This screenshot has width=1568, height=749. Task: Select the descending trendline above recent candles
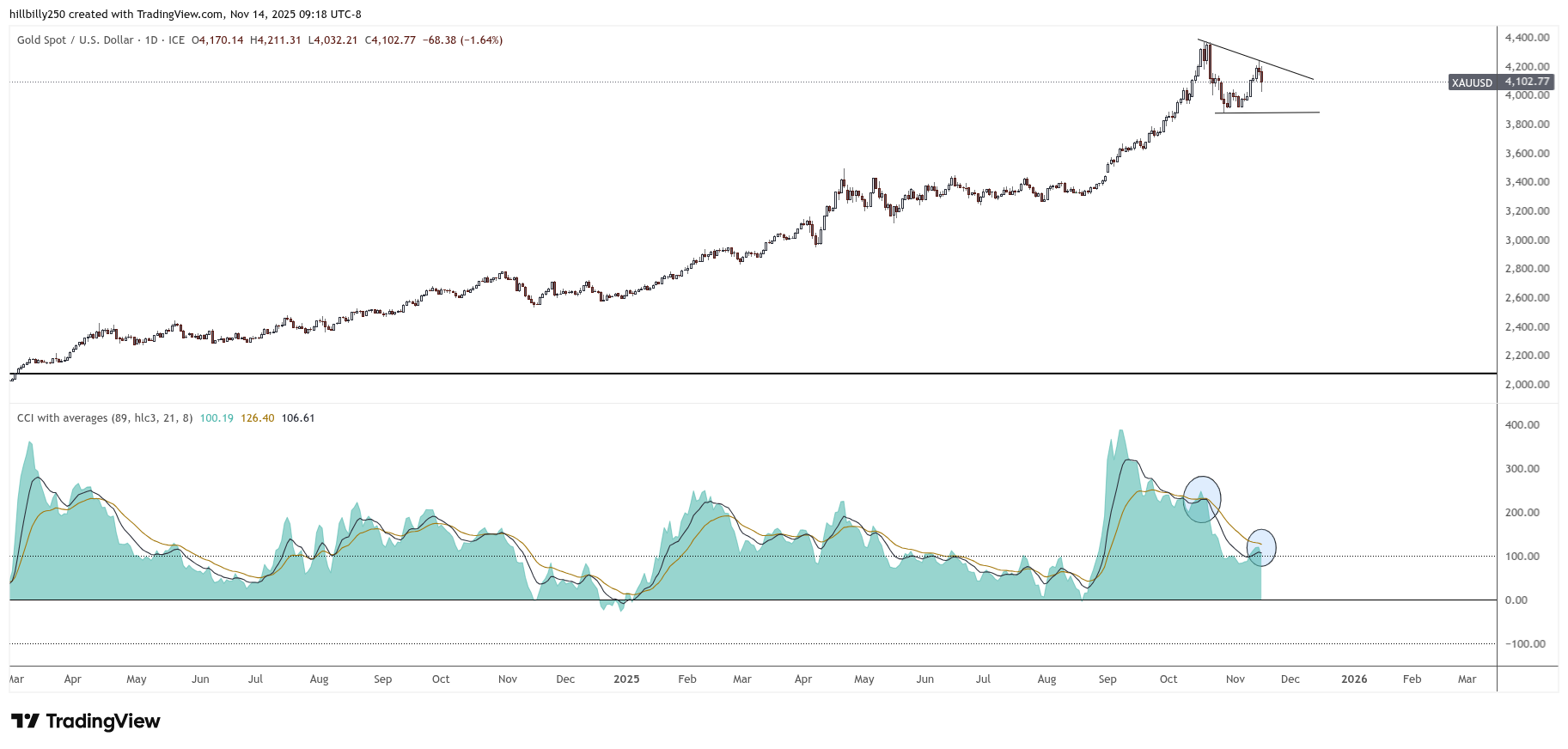click(1263, 62)
